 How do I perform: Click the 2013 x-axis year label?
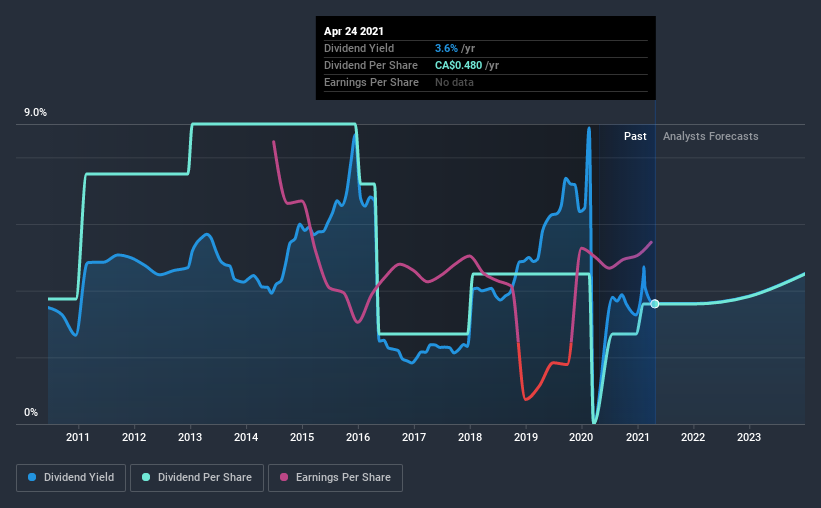190,437
